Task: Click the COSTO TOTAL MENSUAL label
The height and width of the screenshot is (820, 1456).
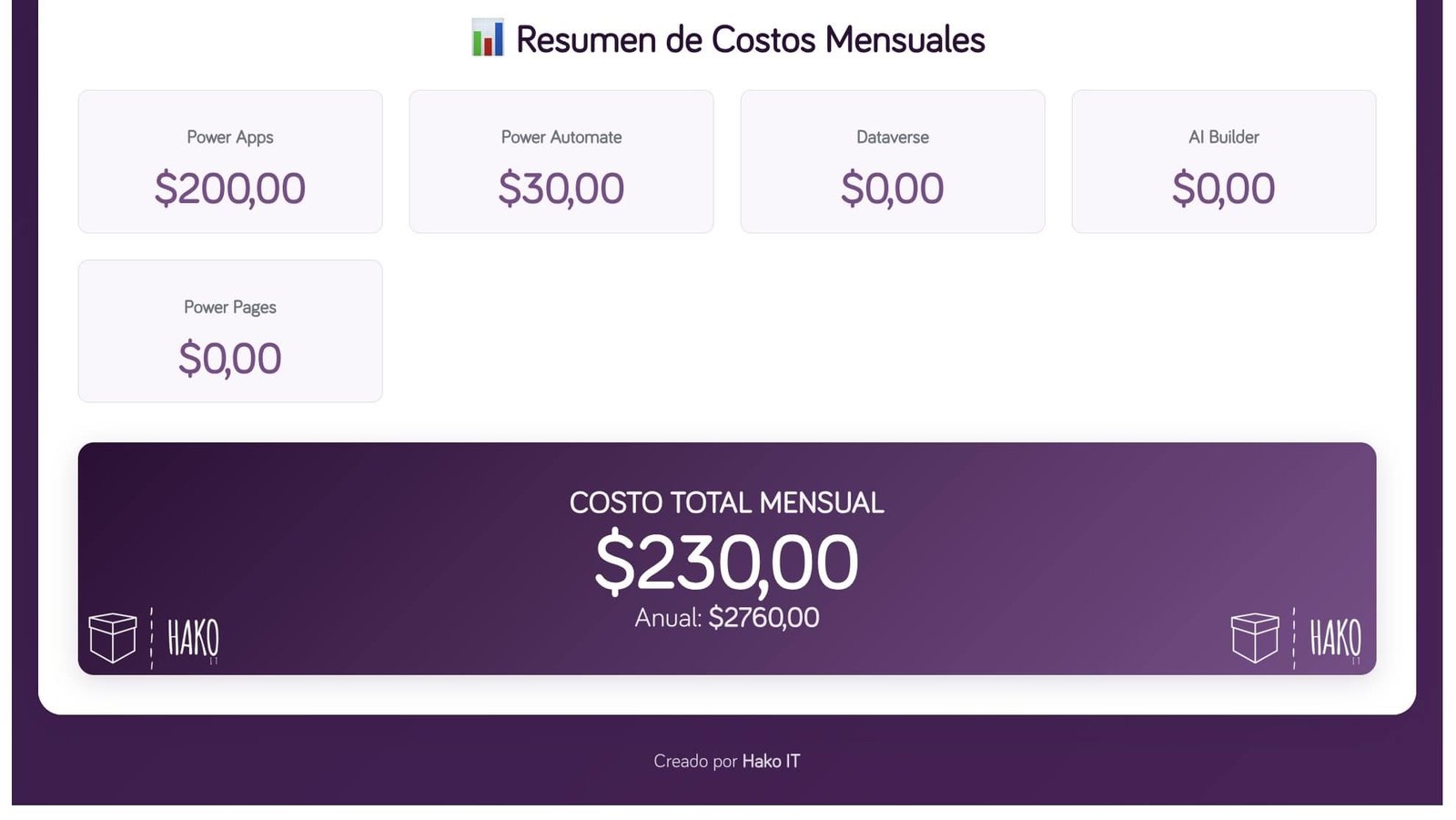Action: click(726, 502)
